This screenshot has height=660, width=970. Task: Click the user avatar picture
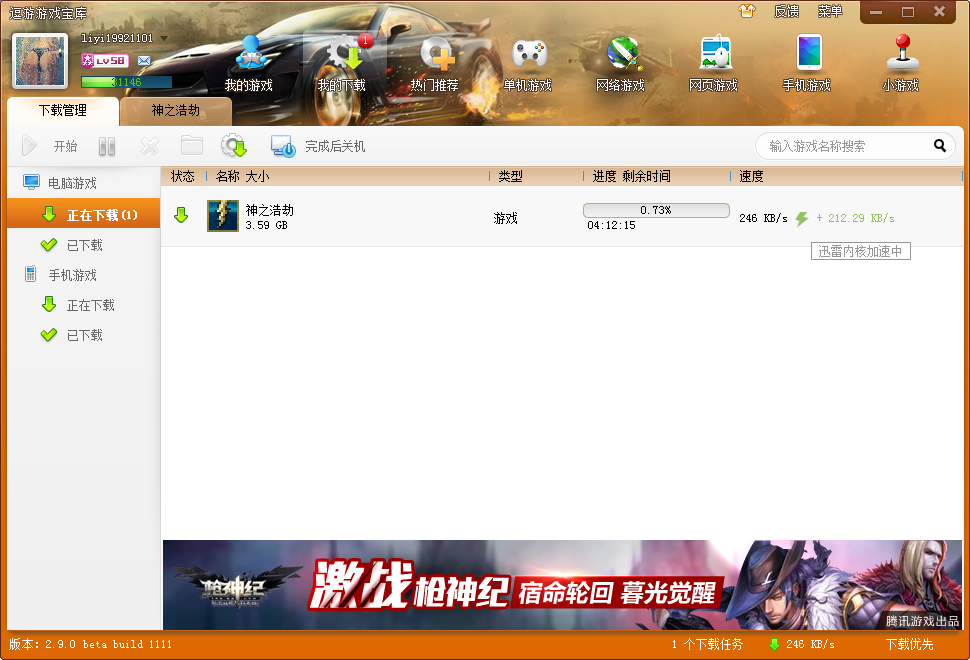click(x=40, y=61)
